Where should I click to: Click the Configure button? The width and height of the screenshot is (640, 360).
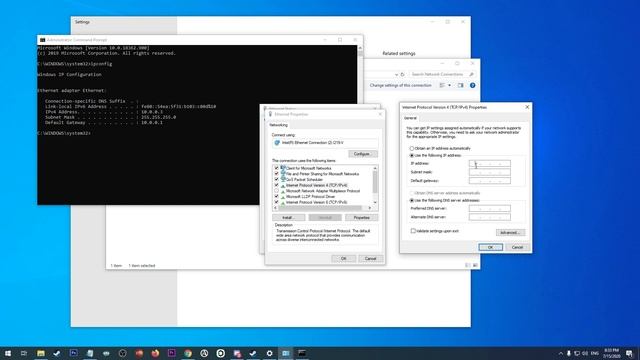point(362,154)
